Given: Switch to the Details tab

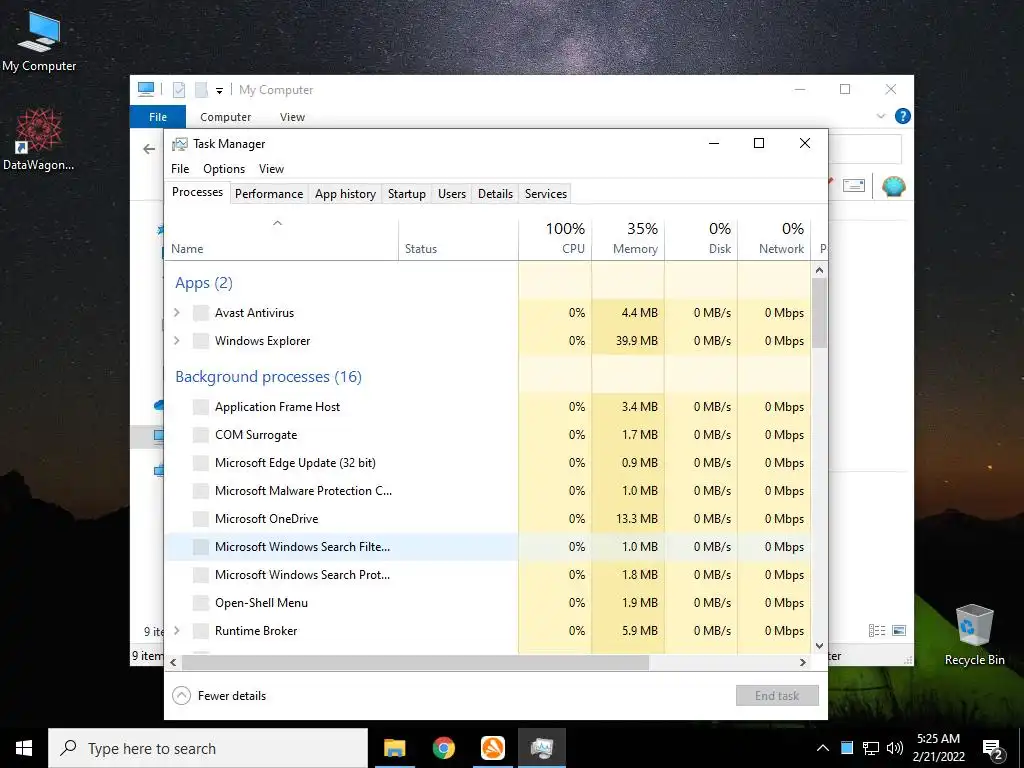Looking at the screenshot, I should (x=496, y=194).
